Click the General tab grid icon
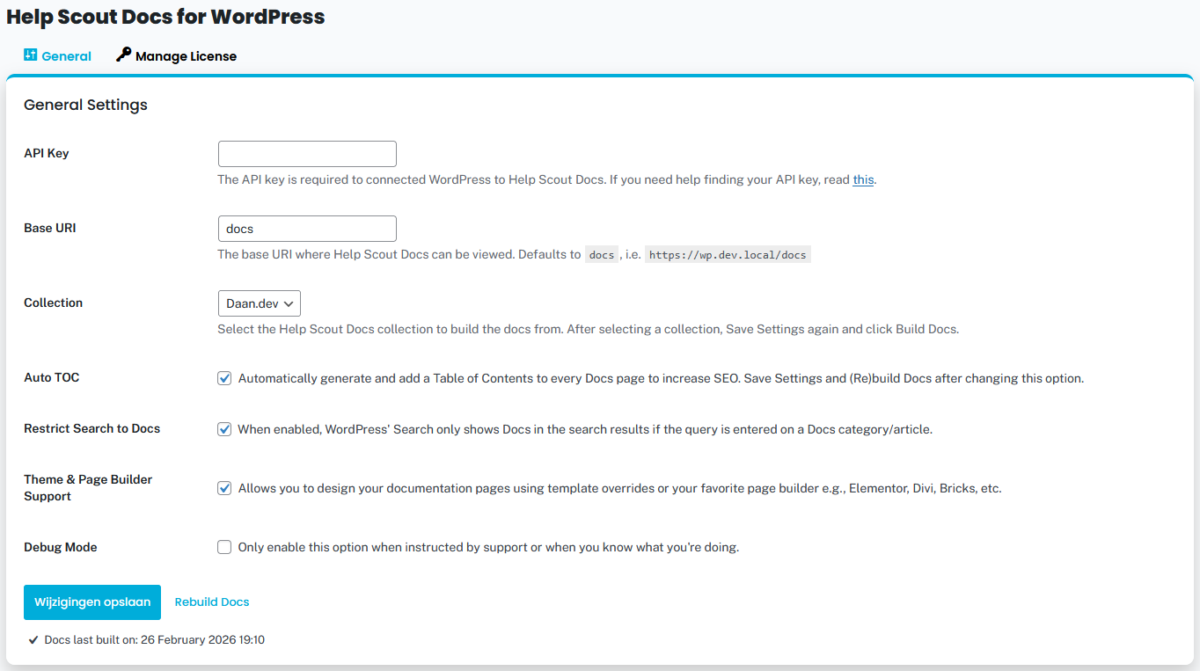 click(x=30, y=55)
